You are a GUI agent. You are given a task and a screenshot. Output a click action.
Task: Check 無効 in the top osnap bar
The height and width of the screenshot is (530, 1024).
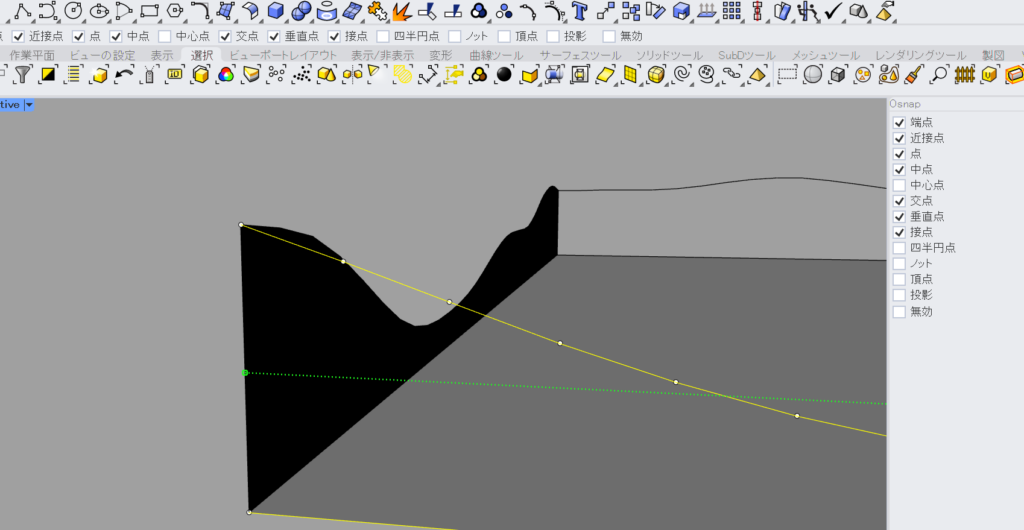point(610,36)
